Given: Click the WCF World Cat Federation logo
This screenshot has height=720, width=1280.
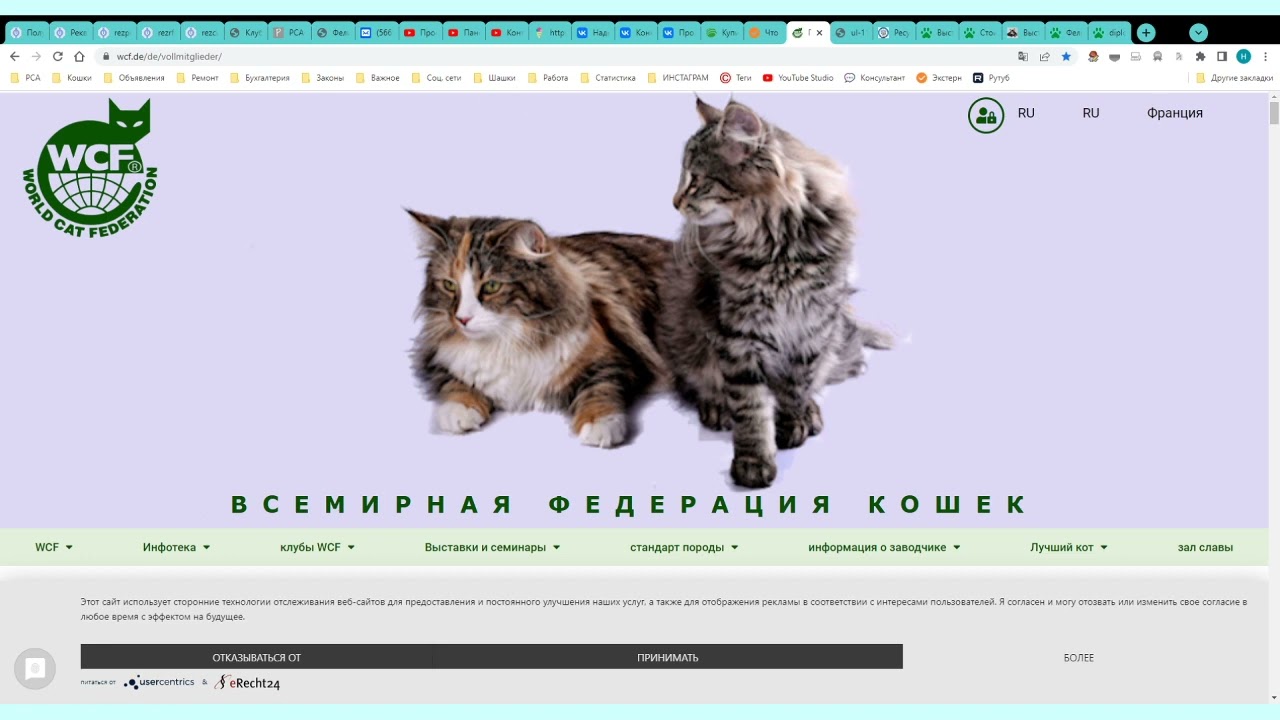Looking at the screenshot, I should pos(90,168).
